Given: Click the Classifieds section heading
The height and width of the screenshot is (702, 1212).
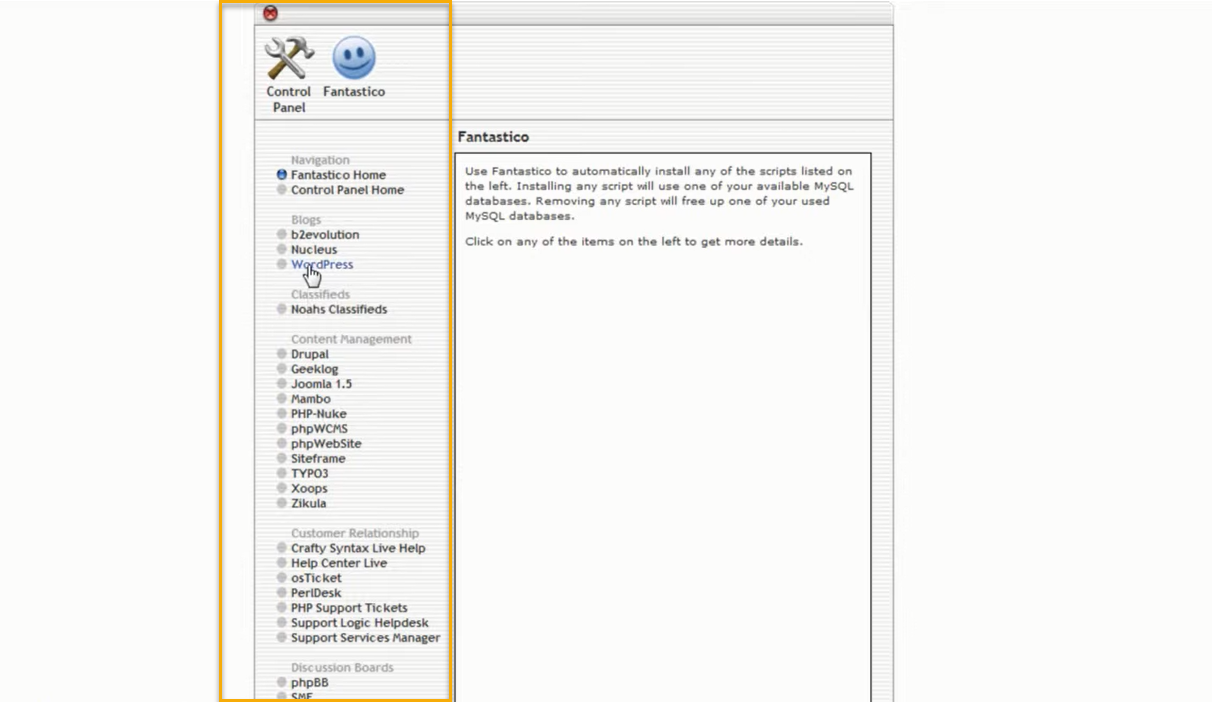Looking at the screenshot, I should click(x=320, y=295).
